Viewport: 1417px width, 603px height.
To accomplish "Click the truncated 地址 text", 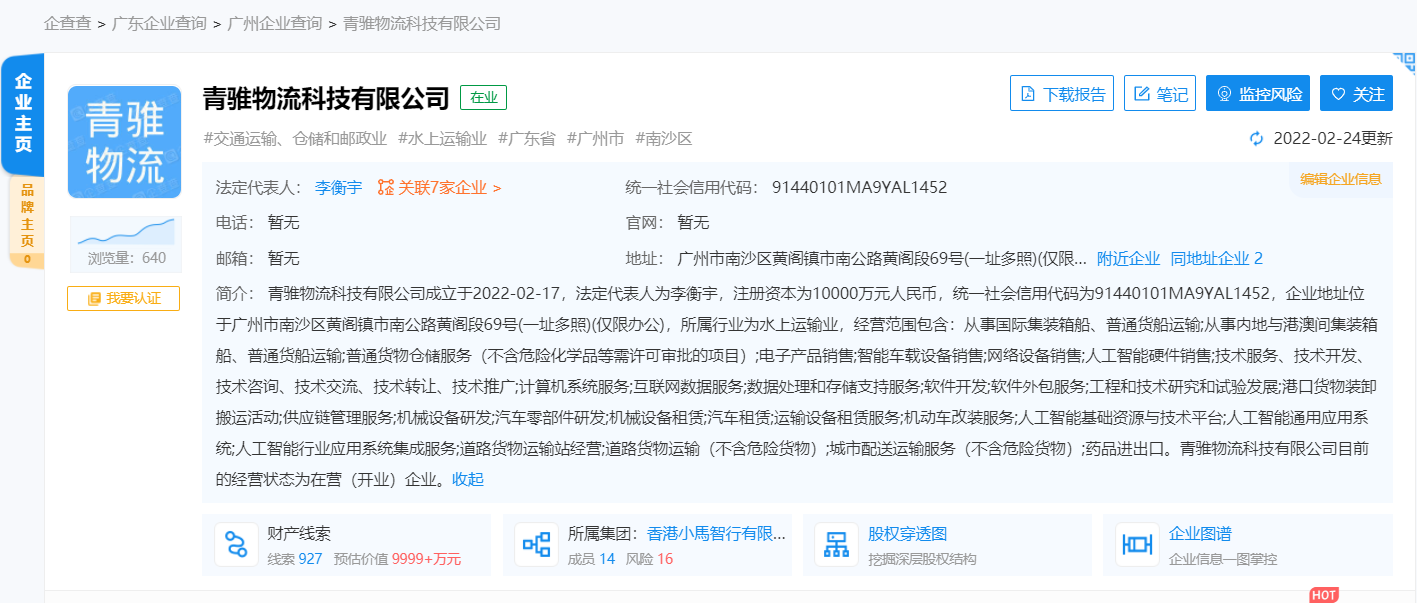I will 881,258.
